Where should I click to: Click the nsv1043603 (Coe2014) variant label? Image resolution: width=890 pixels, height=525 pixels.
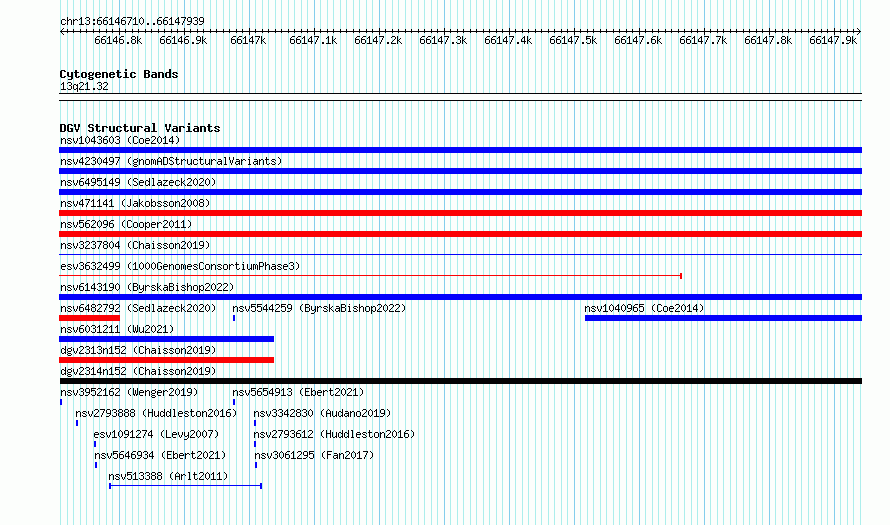point(120,140)
